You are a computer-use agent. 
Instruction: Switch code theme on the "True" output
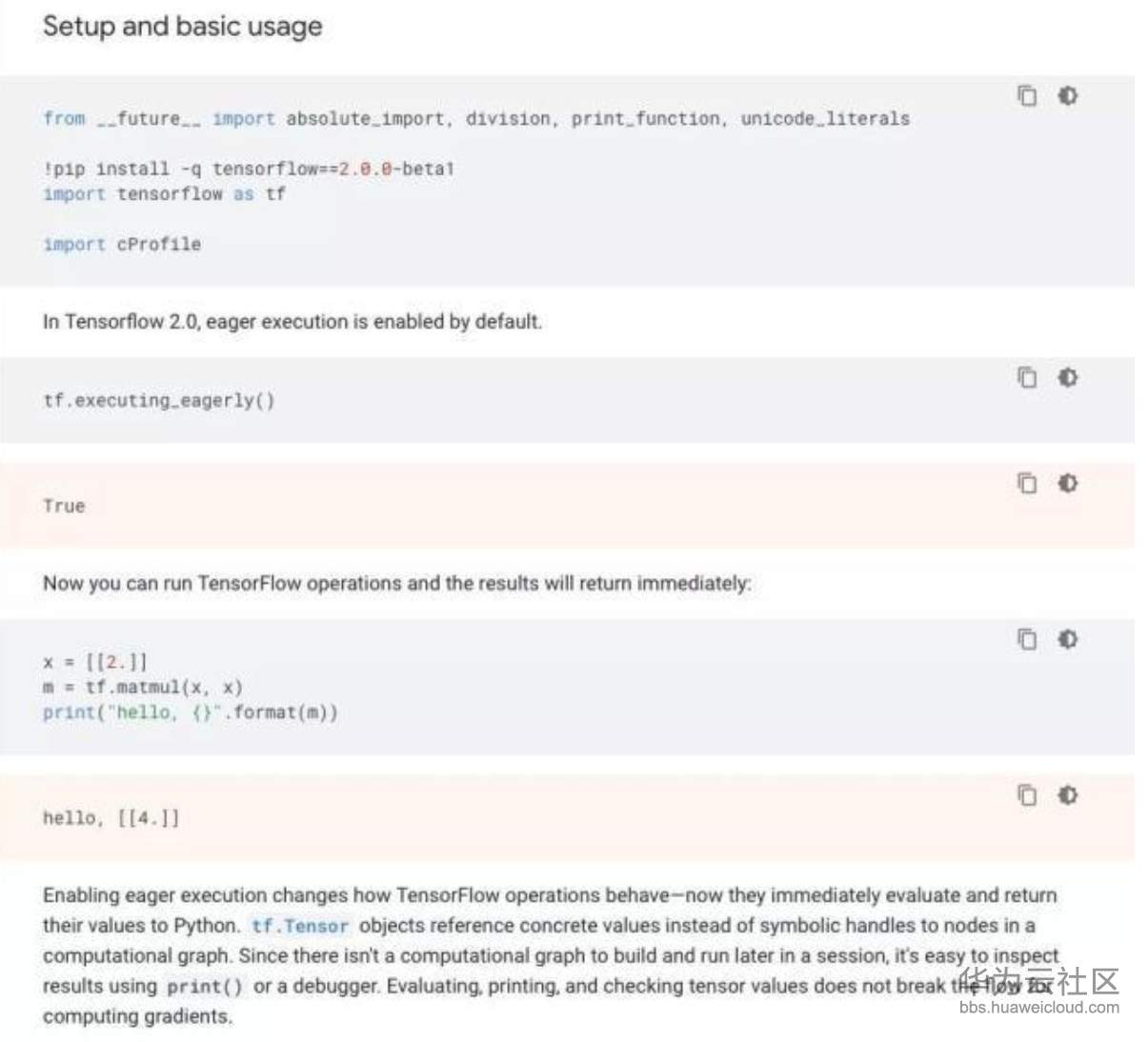tap(1068, 484)
